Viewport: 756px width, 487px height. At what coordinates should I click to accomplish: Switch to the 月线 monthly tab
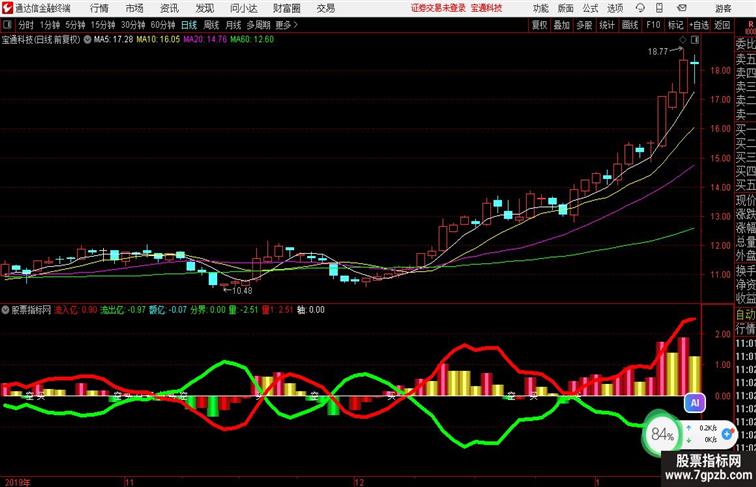(x=233, y=25)
